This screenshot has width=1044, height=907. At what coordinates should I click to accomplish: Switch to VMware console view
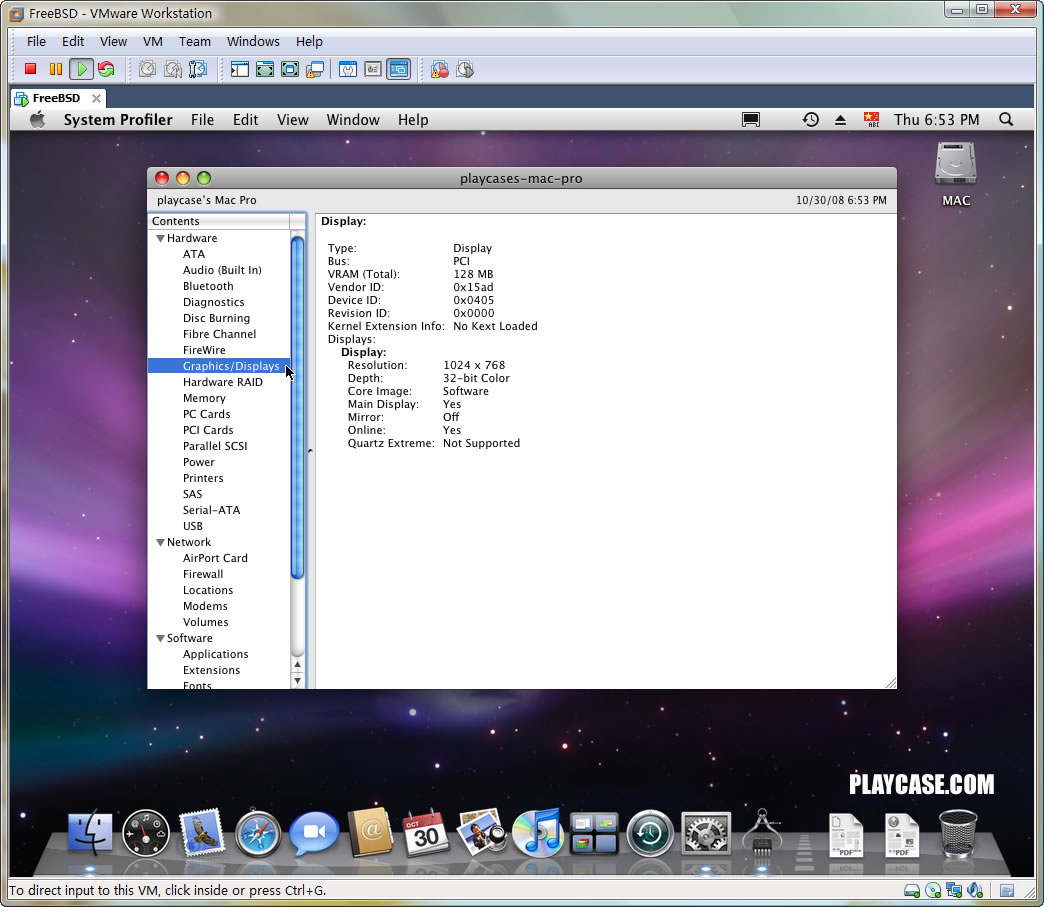399,69
